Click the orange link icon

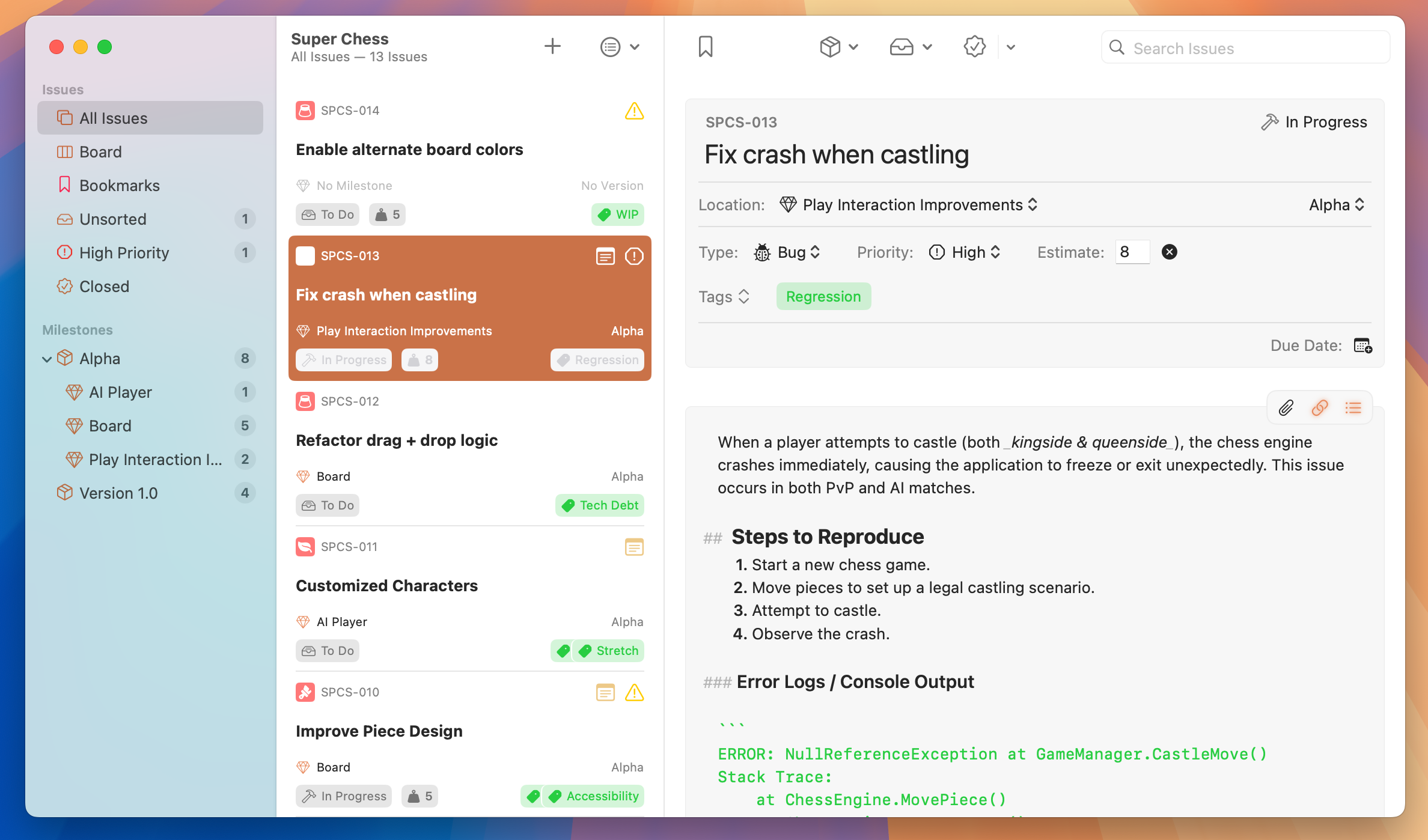[x=1319, y=408]
